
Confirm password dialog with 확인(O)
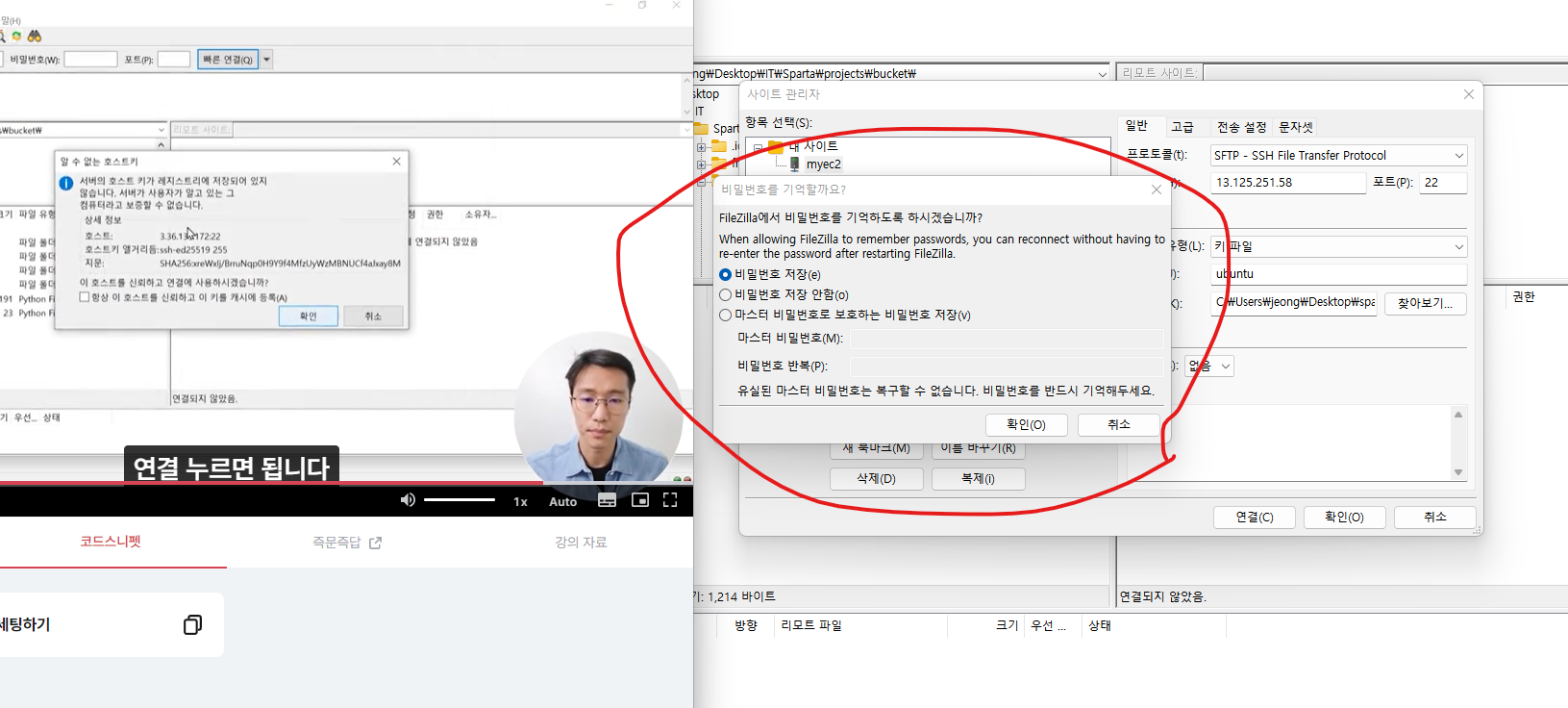click(x=1026, y=425)
